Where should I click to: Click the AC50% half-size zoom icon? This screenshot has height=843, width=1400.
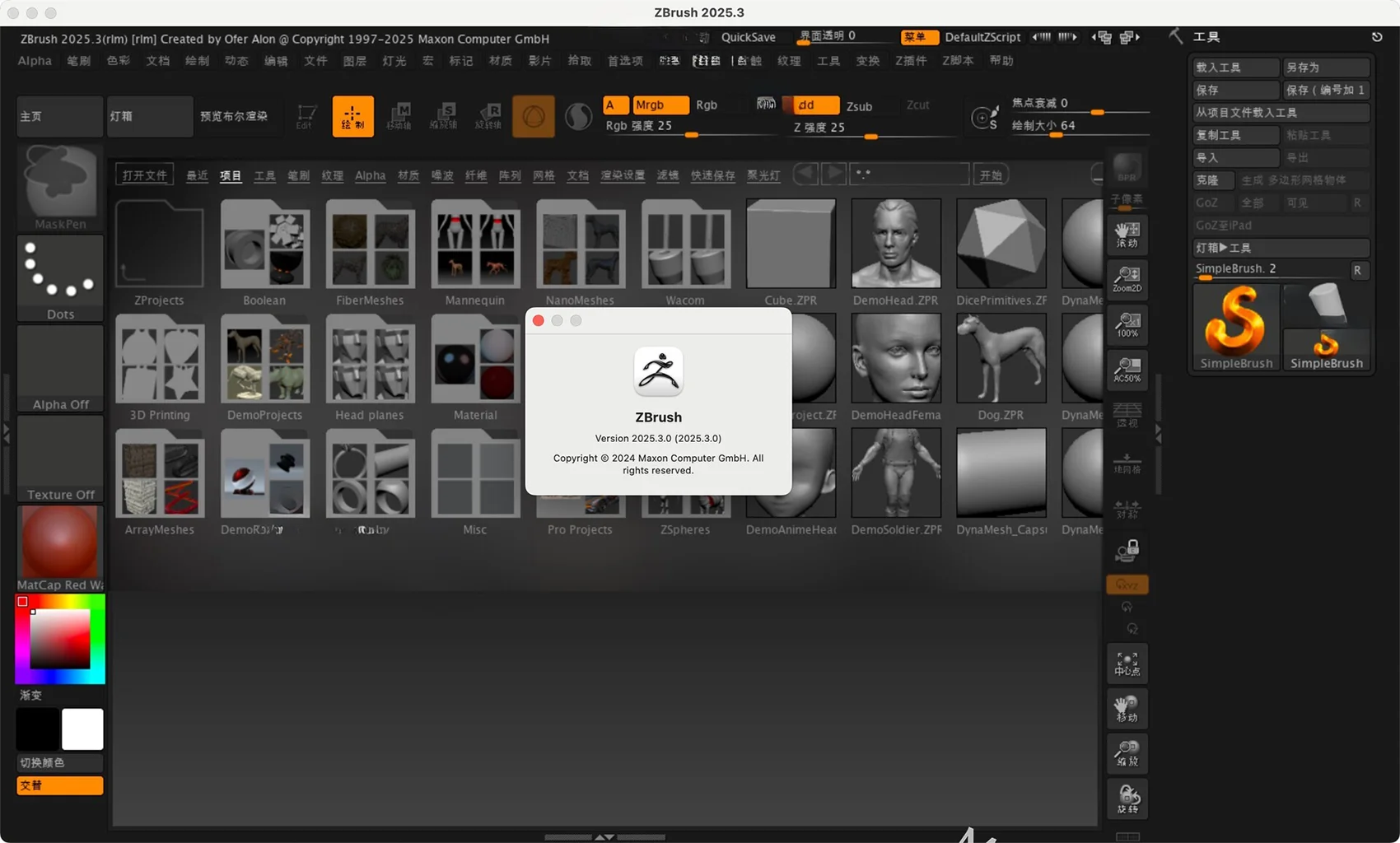coord(1127,370)
